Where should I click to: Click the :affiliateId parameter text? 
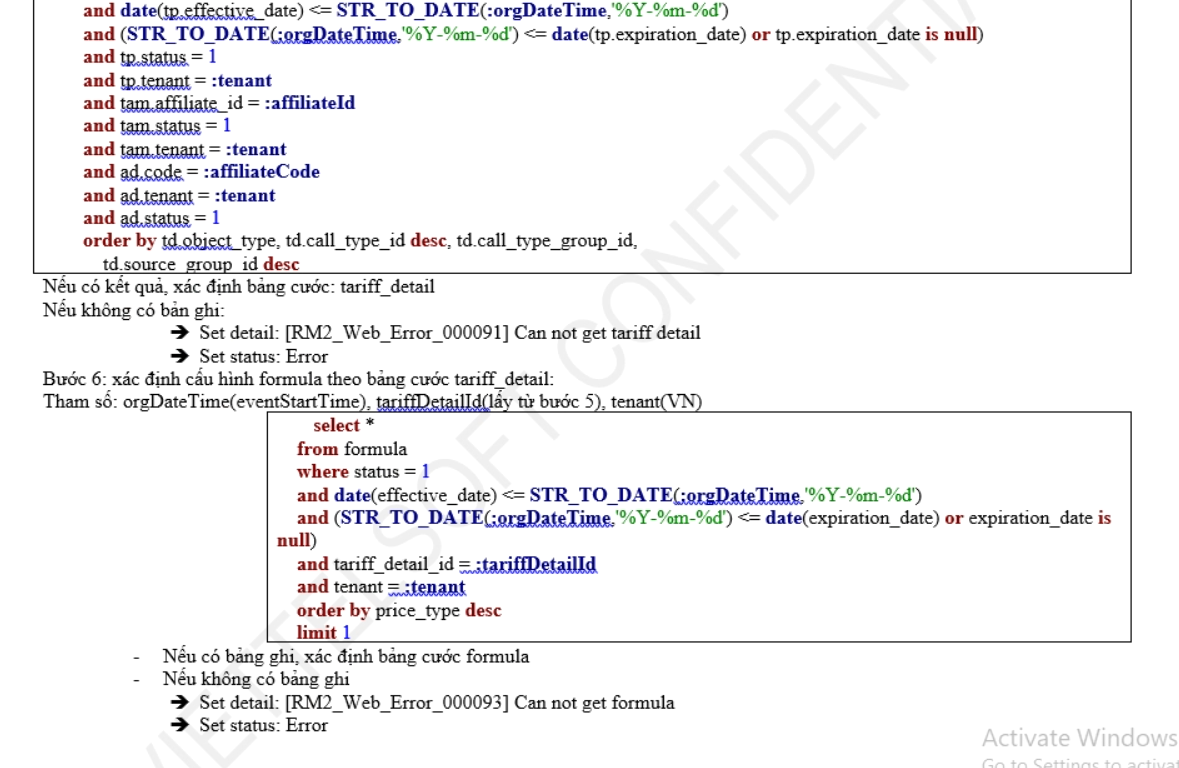pyautogui.click(x=309, y=103)
